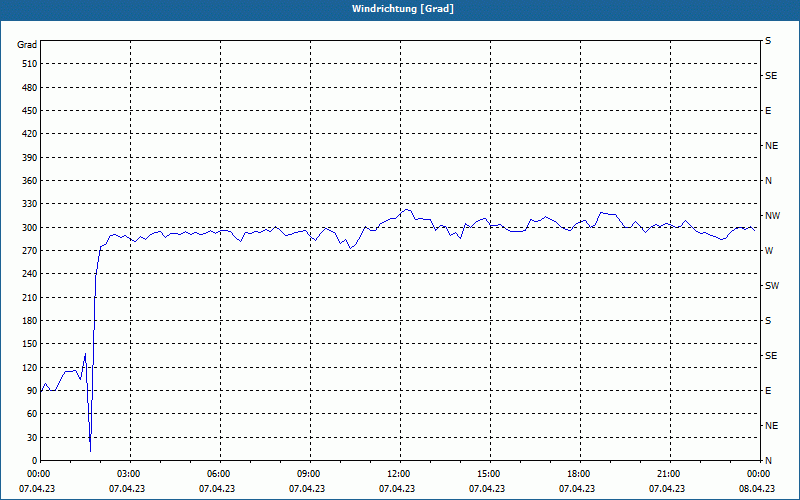This screenshot has width=800, height=500.
Task: Click the 300 degree axis label
Action: [x=29, y=227]
